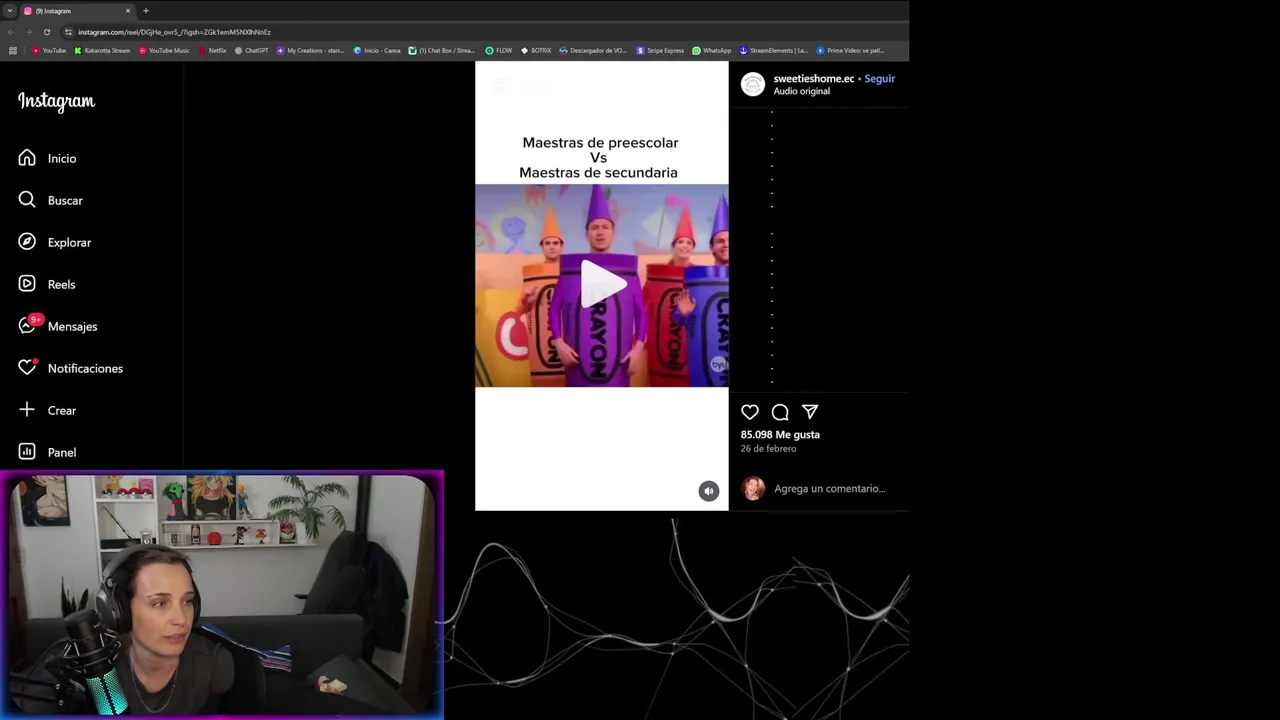Image resolution: width=1280 pixels, height=720 pixels.
Task: Expand the tab search dropdown
Action: point(9,11)
